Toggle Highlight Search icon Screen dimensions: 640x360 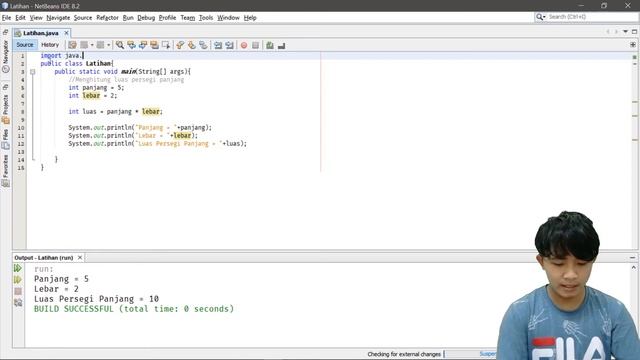point(154,45)
